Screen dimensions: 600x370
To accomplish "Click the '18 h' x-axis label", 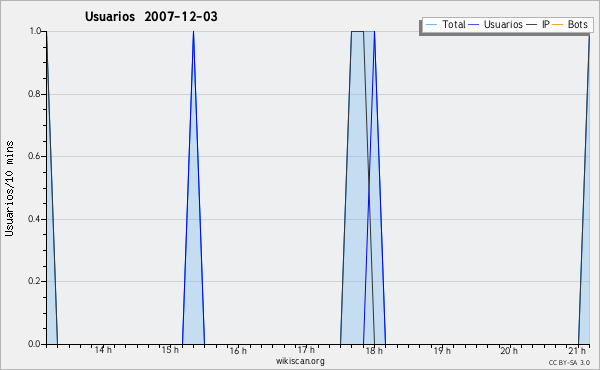I will 374,350.
